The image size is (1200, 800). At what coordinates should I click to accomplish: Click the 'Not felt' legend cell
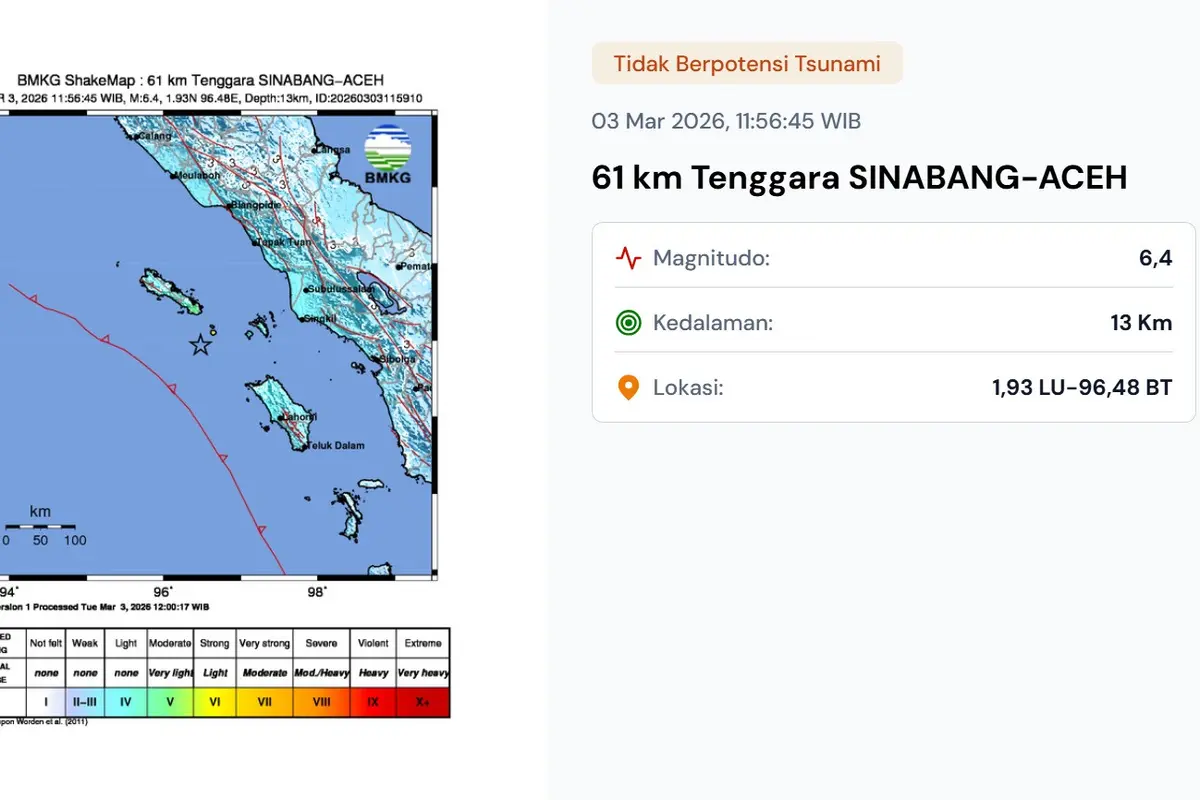point(45,643)
